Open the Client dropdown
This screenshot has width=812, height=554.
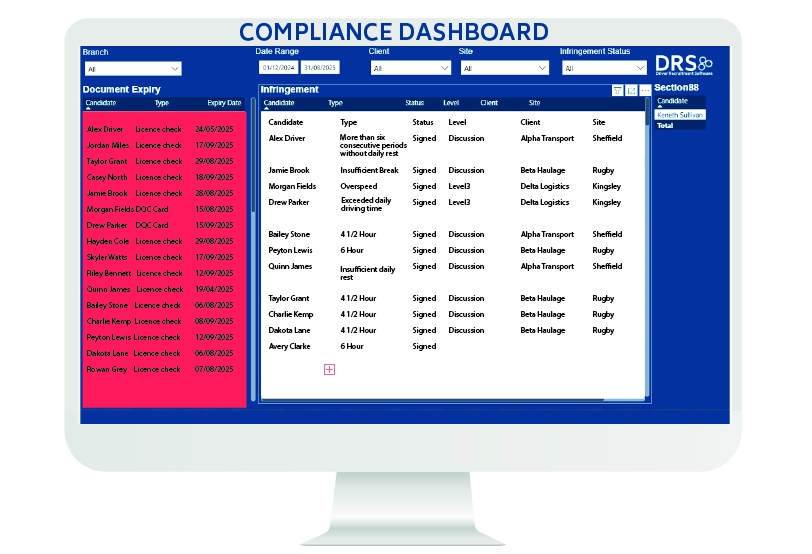point(411,68)
